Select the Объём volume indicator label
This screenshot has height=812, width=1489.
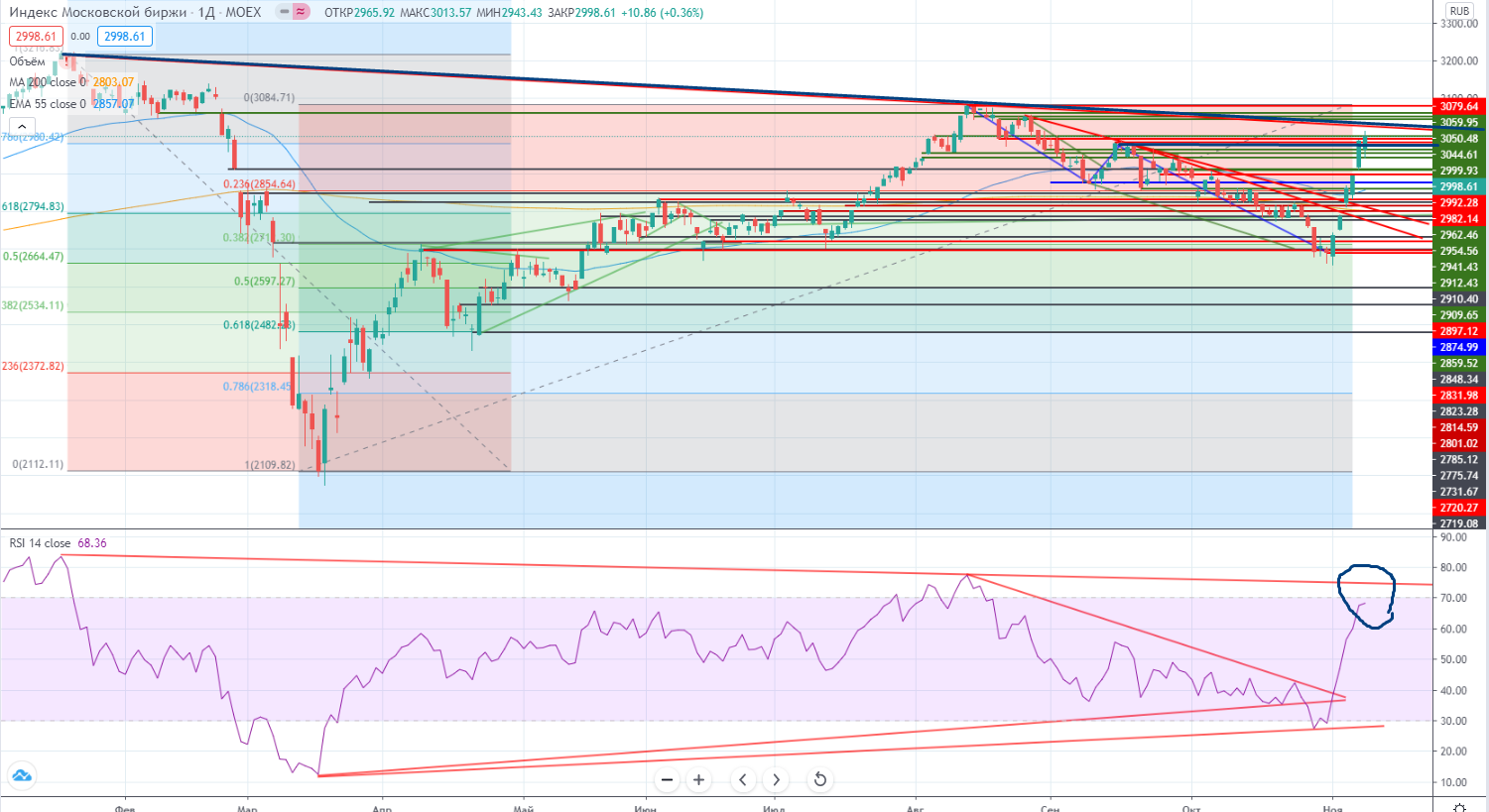point(28,61)
